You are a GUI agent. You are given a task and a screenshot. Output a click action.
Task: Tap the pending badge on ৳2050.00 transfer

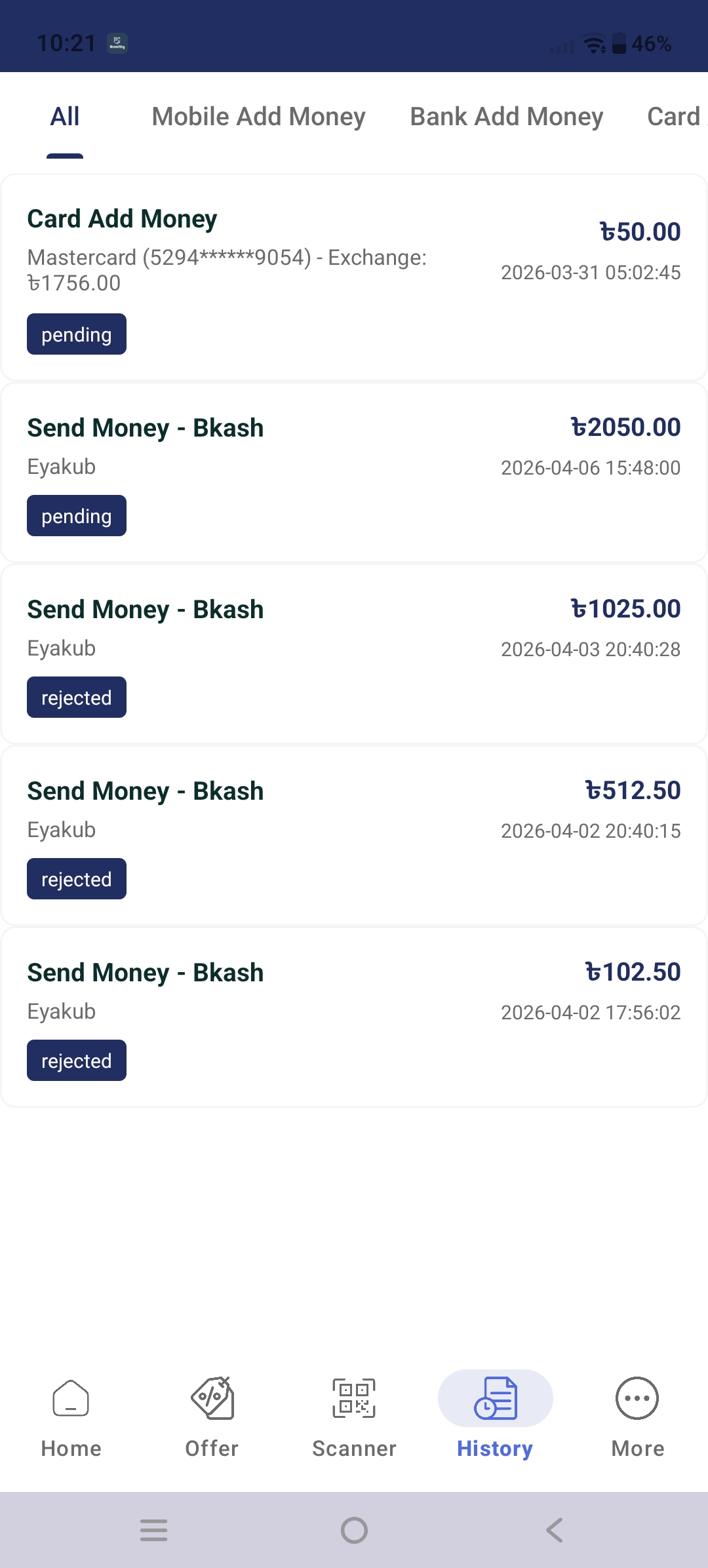[77, 516]
